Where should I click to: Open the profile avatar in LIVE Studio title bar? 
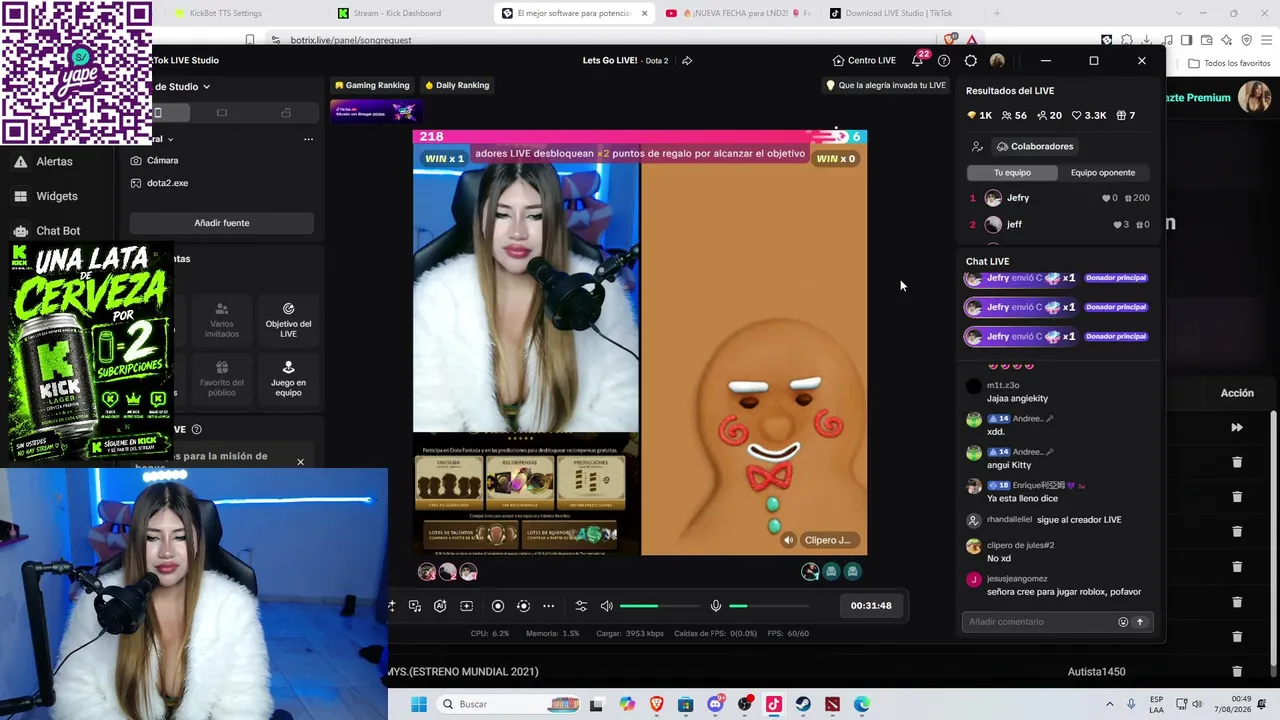(x=997, y=60)
